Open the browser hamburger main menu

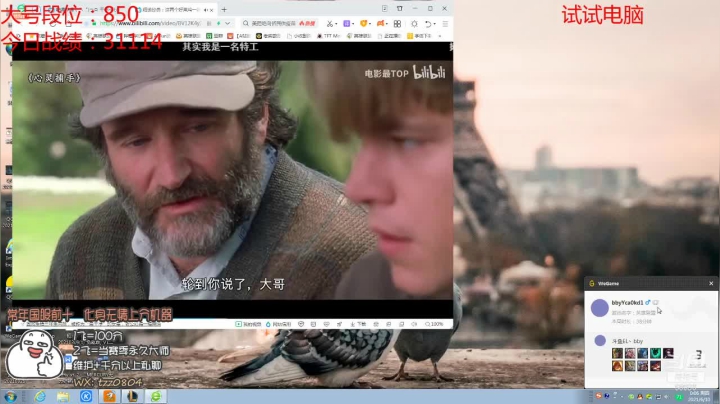tap(445, 23)
